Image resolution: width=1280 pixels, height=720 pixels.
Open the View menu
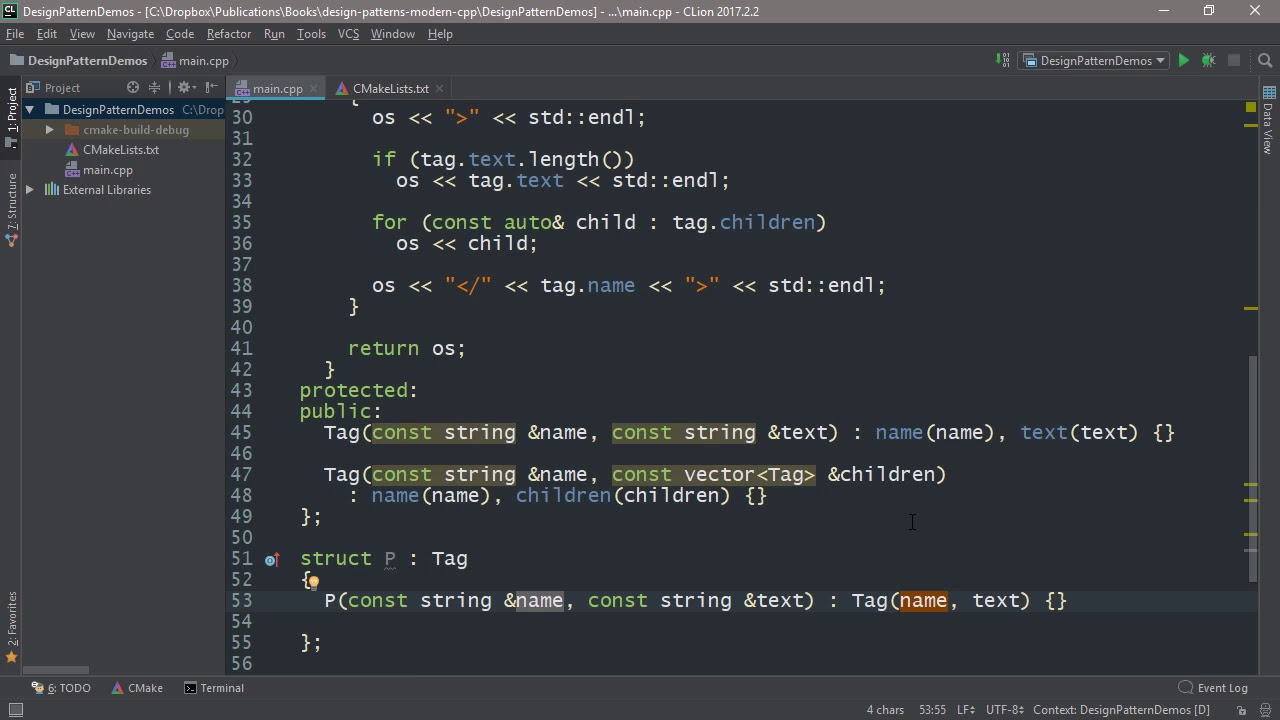pyautogui.click(x=82, y=34)
